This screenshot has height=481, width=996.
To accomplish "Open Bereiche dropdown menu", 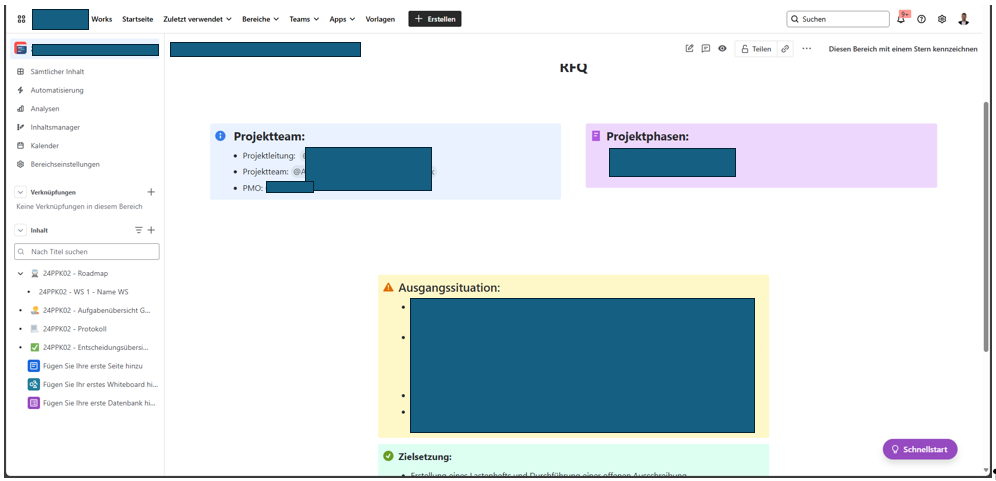I will click(260, 19).
